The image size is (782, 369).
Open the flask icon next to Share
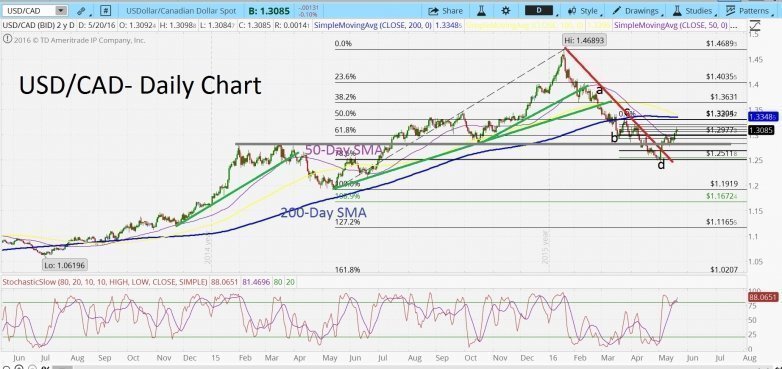(481, 10)
